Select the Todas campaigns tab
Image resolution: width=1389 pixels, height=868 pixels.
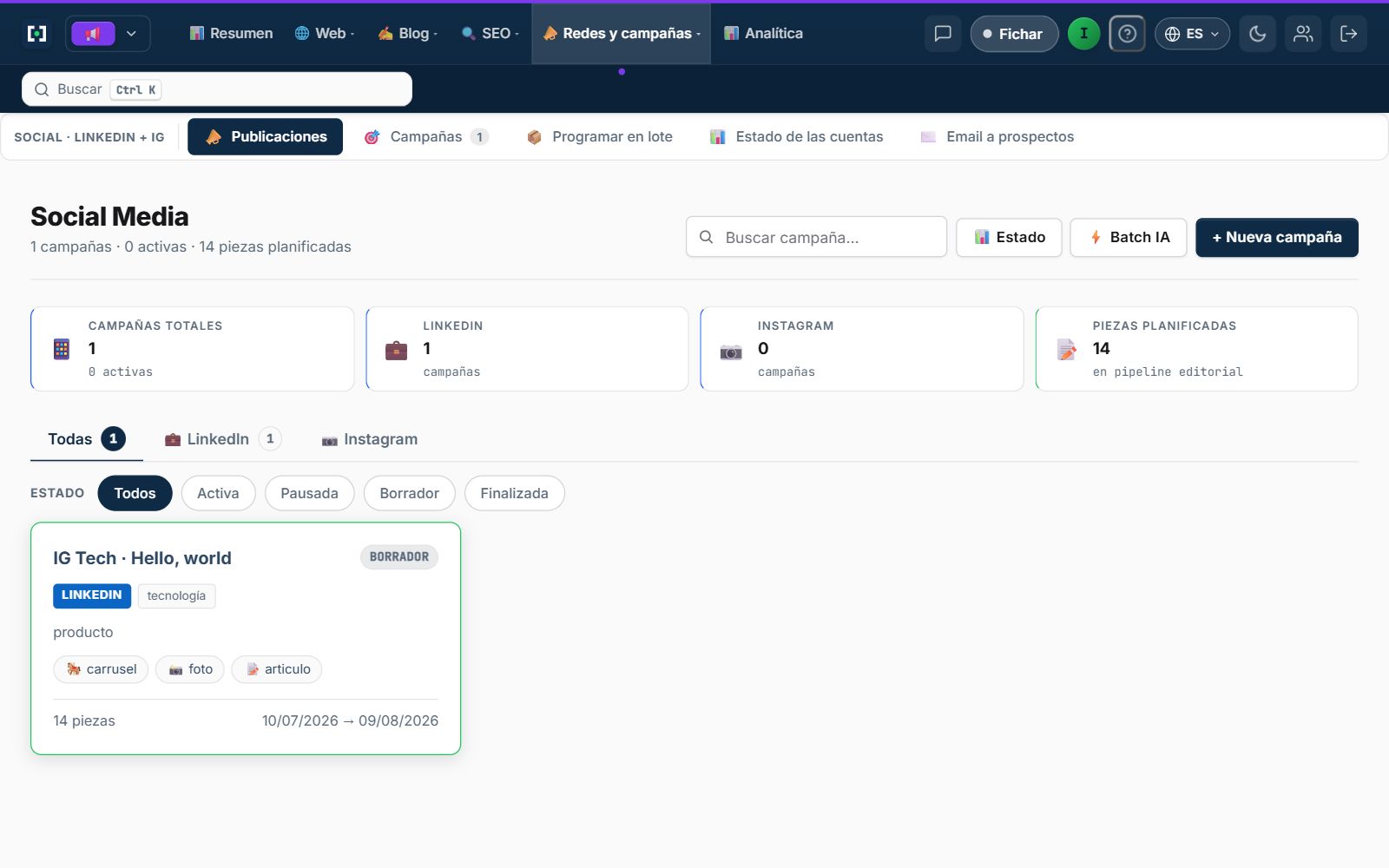(87, 439)
